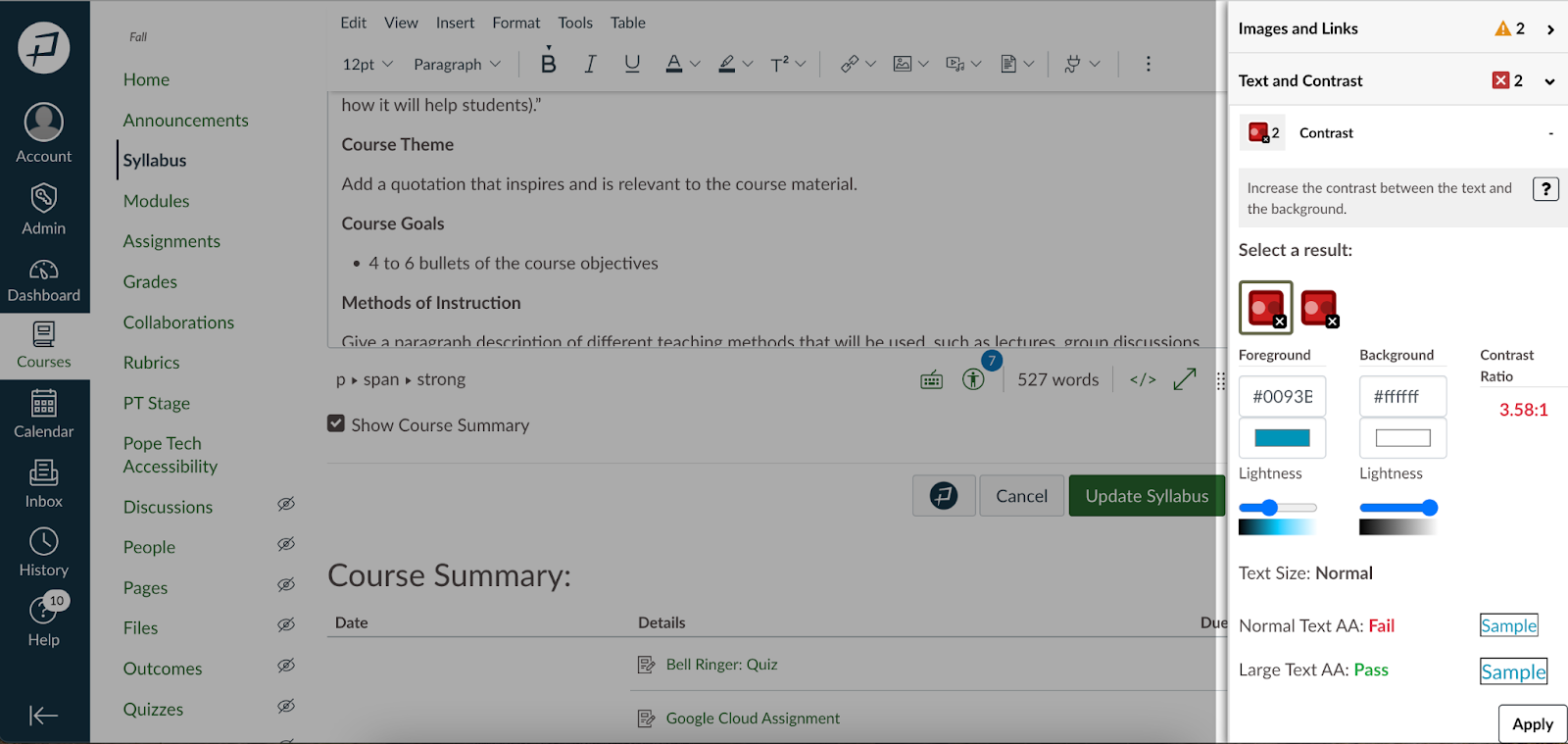1568x744 pixels.
Task: Click the background color swatch
Action: tap(1403, 438)
